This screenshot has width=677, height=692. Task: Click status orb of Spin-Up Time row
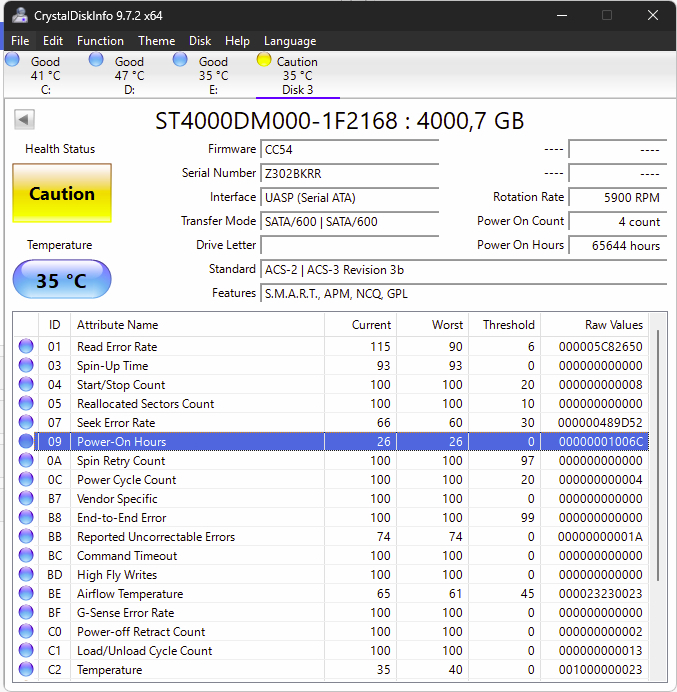(26, 365)
